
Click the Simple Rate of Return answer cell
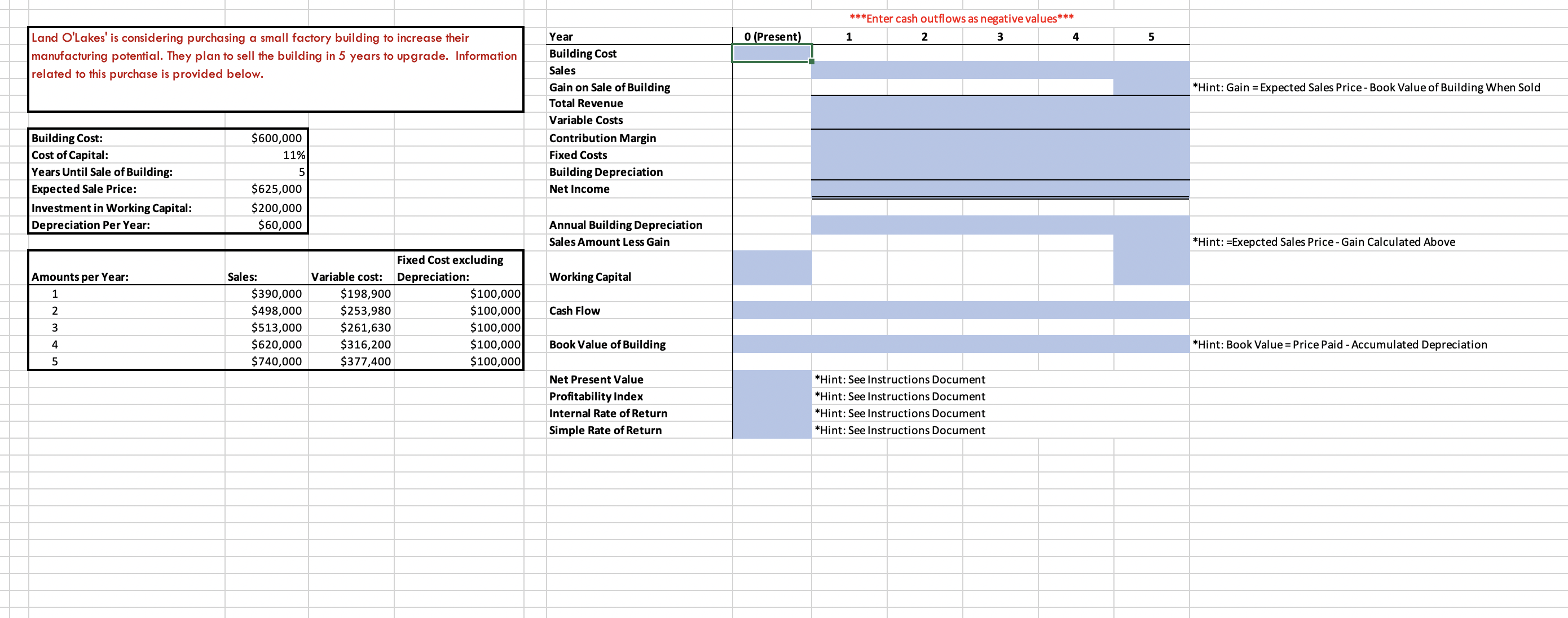772,430
